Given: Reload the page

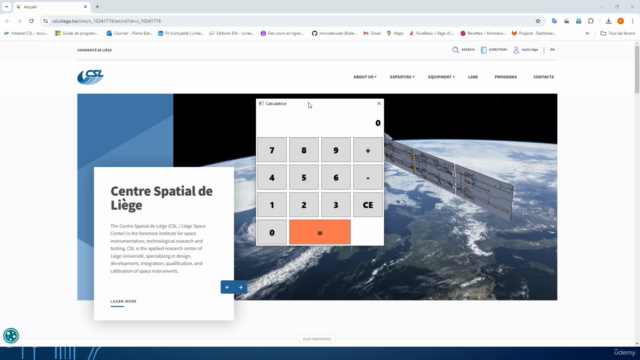Looking at the screenshot, I should coord(31,21).
